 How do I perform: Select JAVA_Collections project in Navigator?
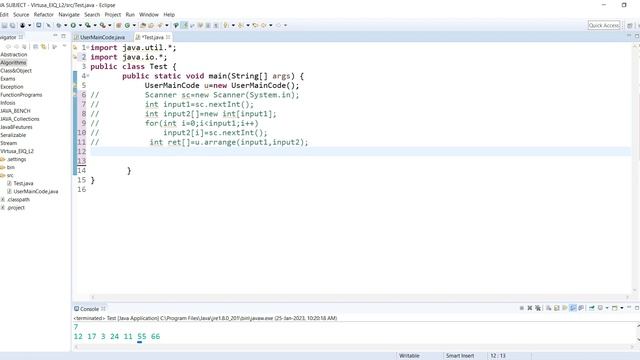(20, 119)
